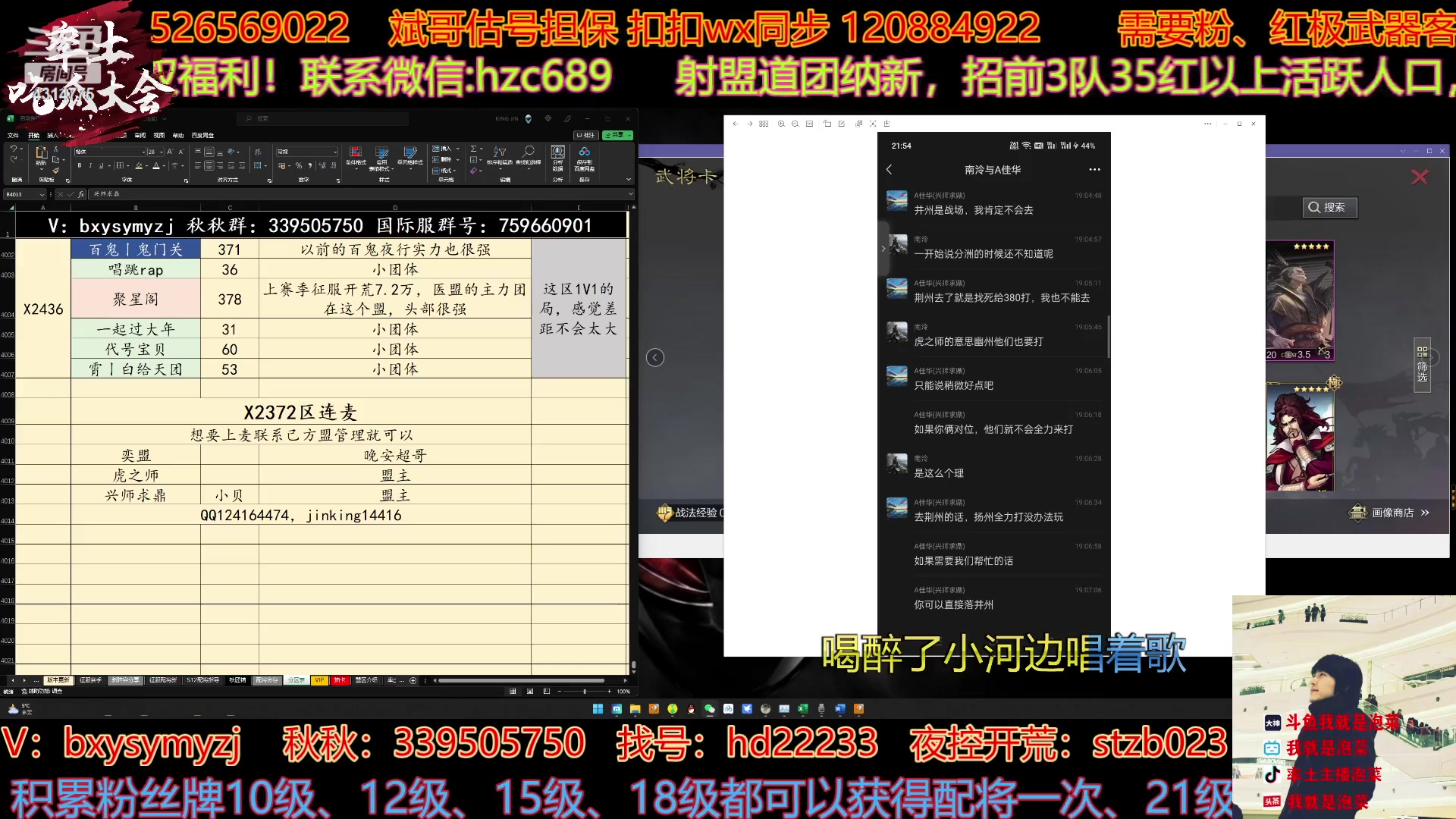Click the Paste clipboard icon in Excel
The height and width of the screenshot is (819, 1456).
click(x=42, y=152)
